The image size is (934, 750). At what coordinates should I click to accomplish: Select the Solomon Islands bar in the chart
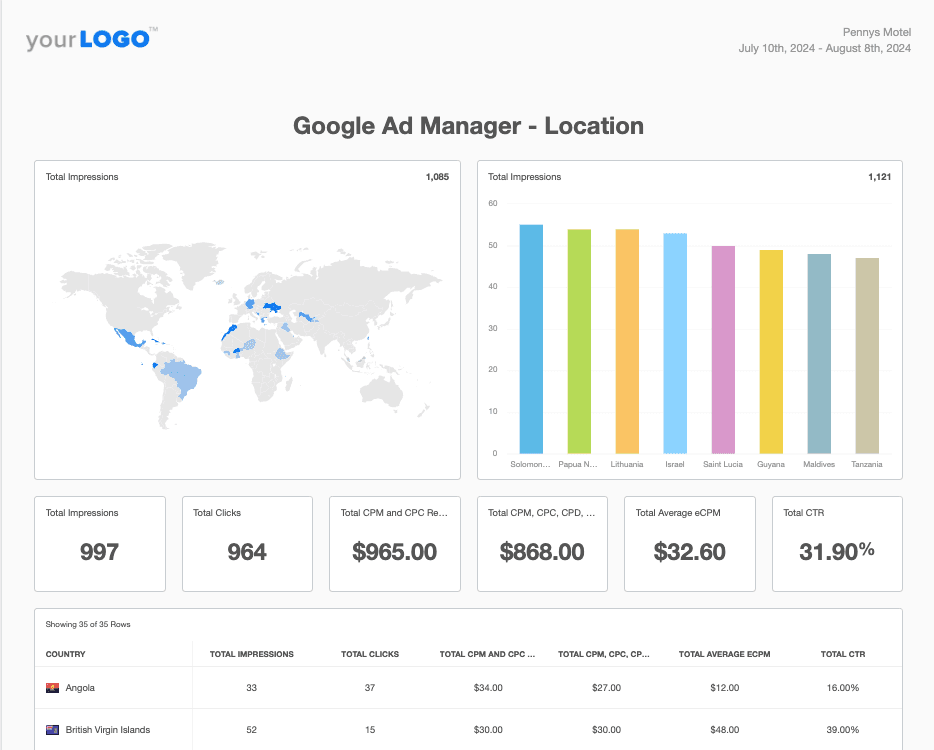(529, 340)
